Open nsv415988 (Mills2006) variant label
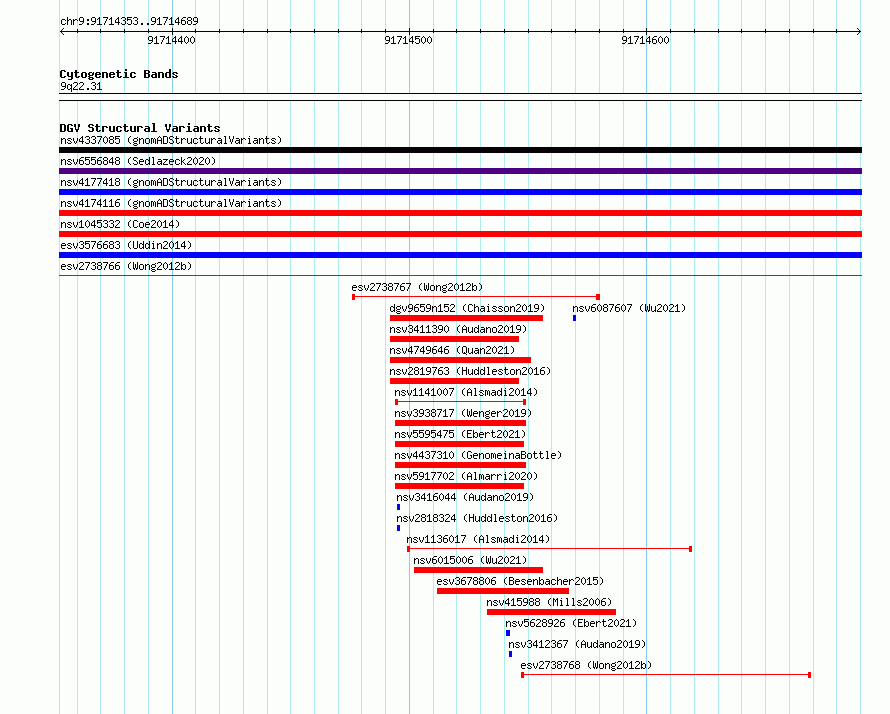 [549, 602]
